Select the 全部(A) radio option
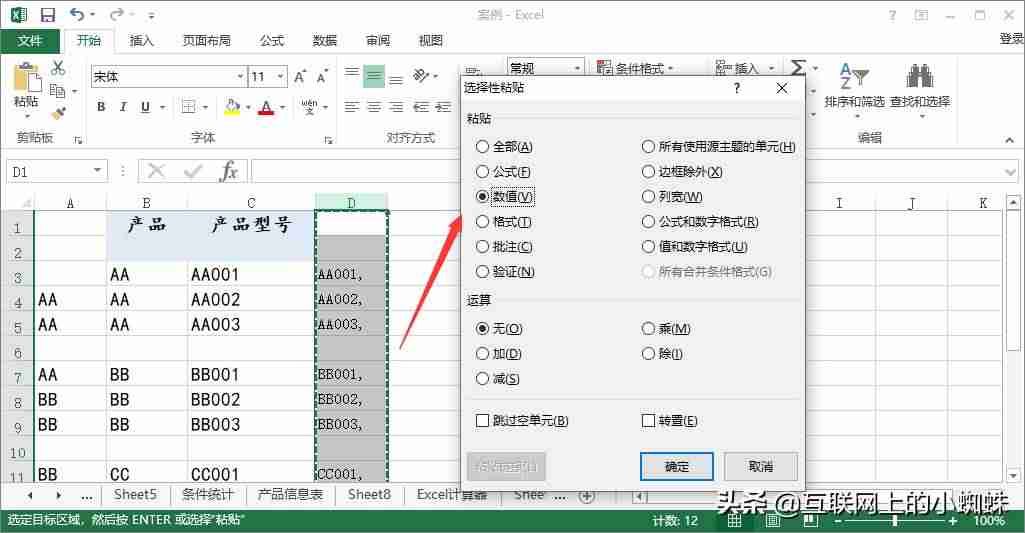 pos(505,146)
